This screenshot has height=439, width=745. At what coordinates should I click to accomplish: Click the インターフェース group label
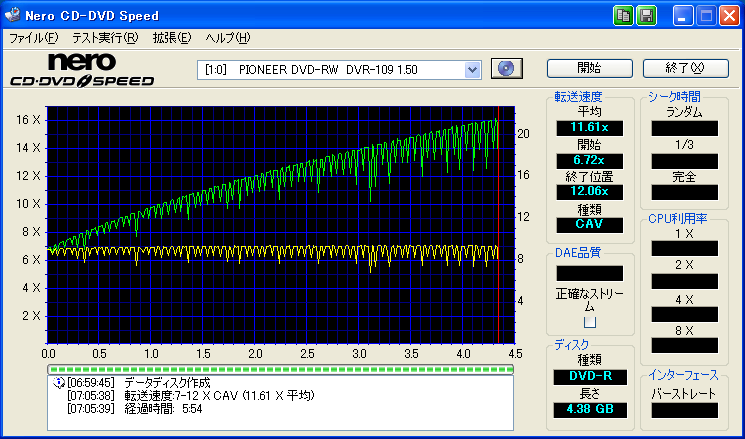[x=684, y=375]
